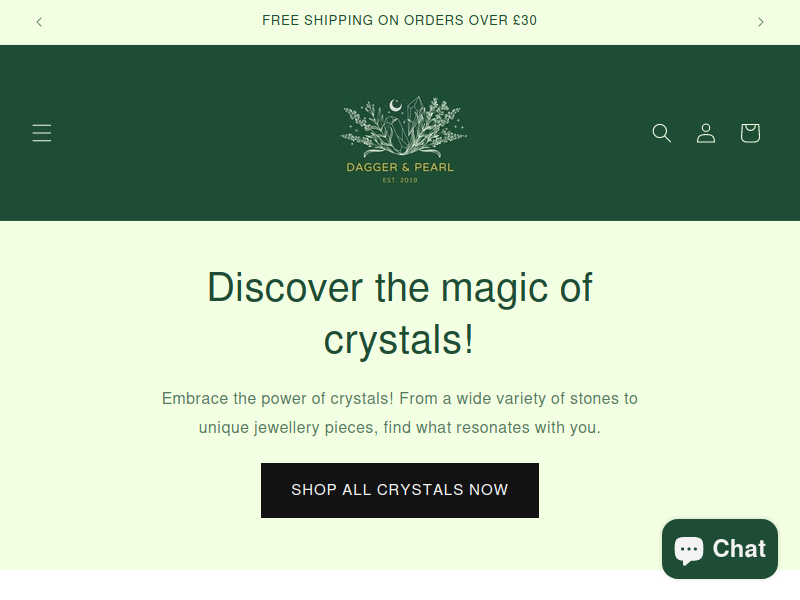Screen dimensions: 800x600
Task: Open the Chat widget
Action: pos(720,549)
